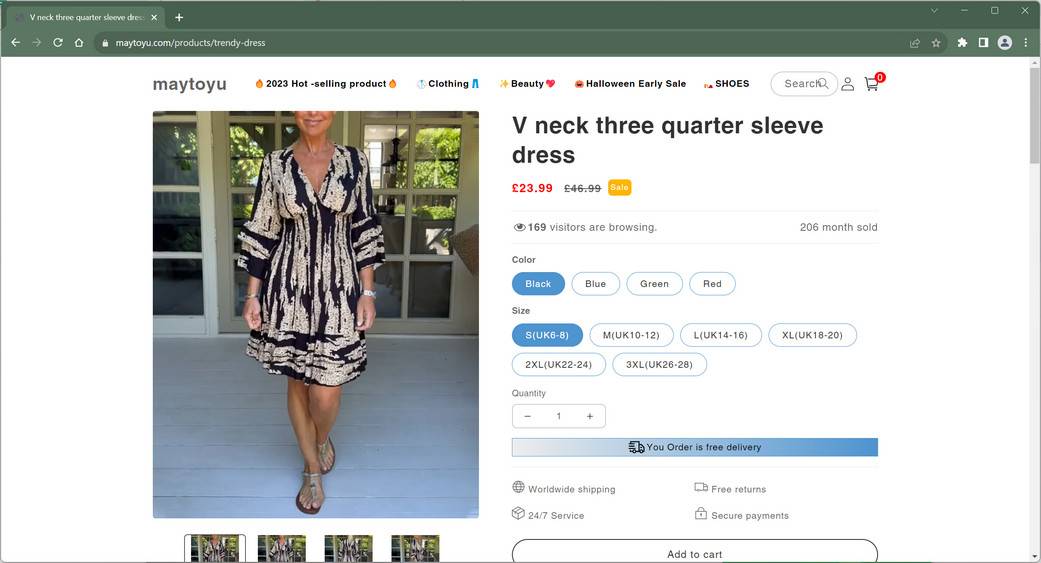
Task: Select the Blue color option
Action: point(595,284)
